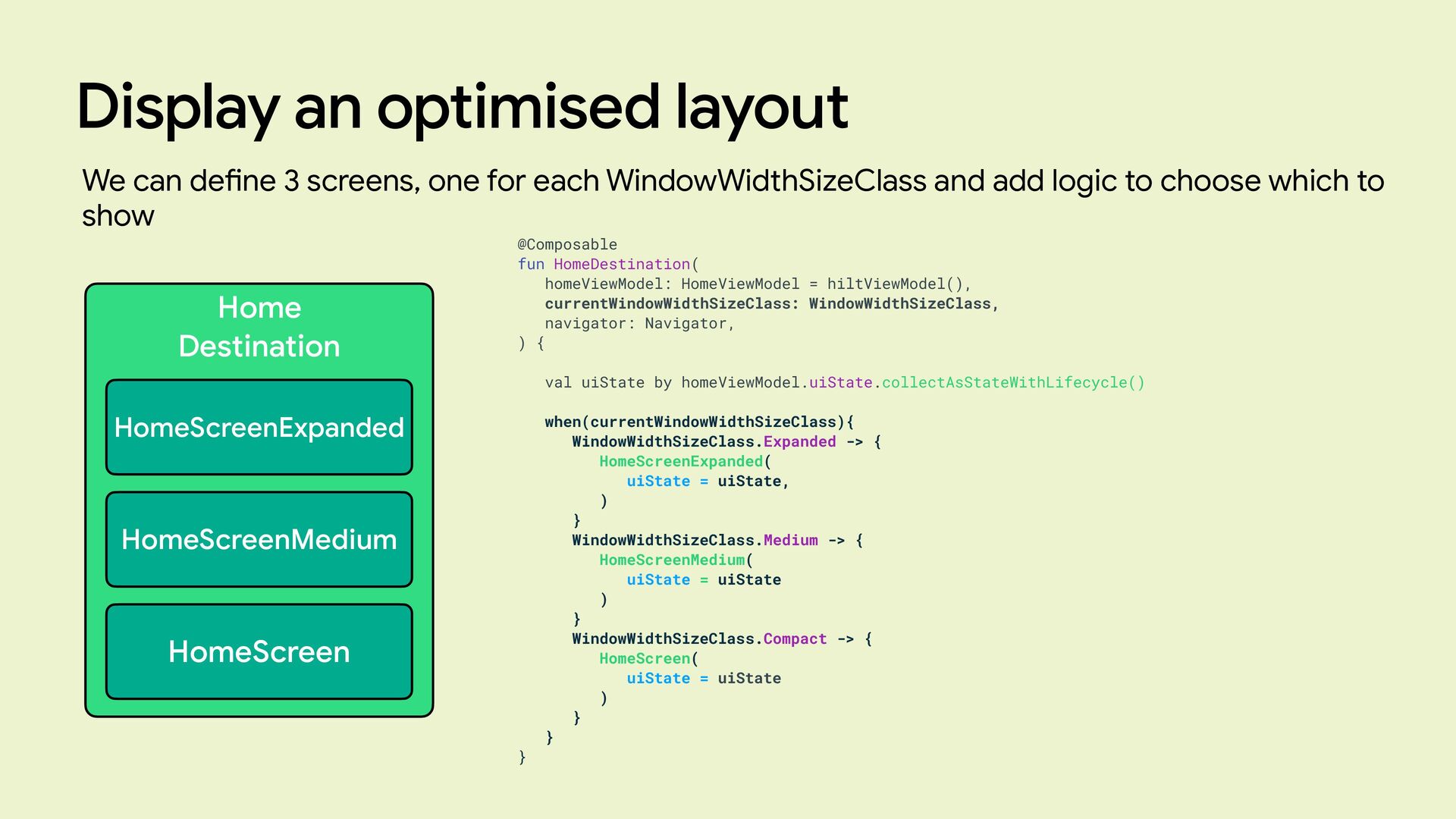Click the green HomeScreenMedium( call in the code
This screenshot has width=1456, height=819.
click(673, 560)
